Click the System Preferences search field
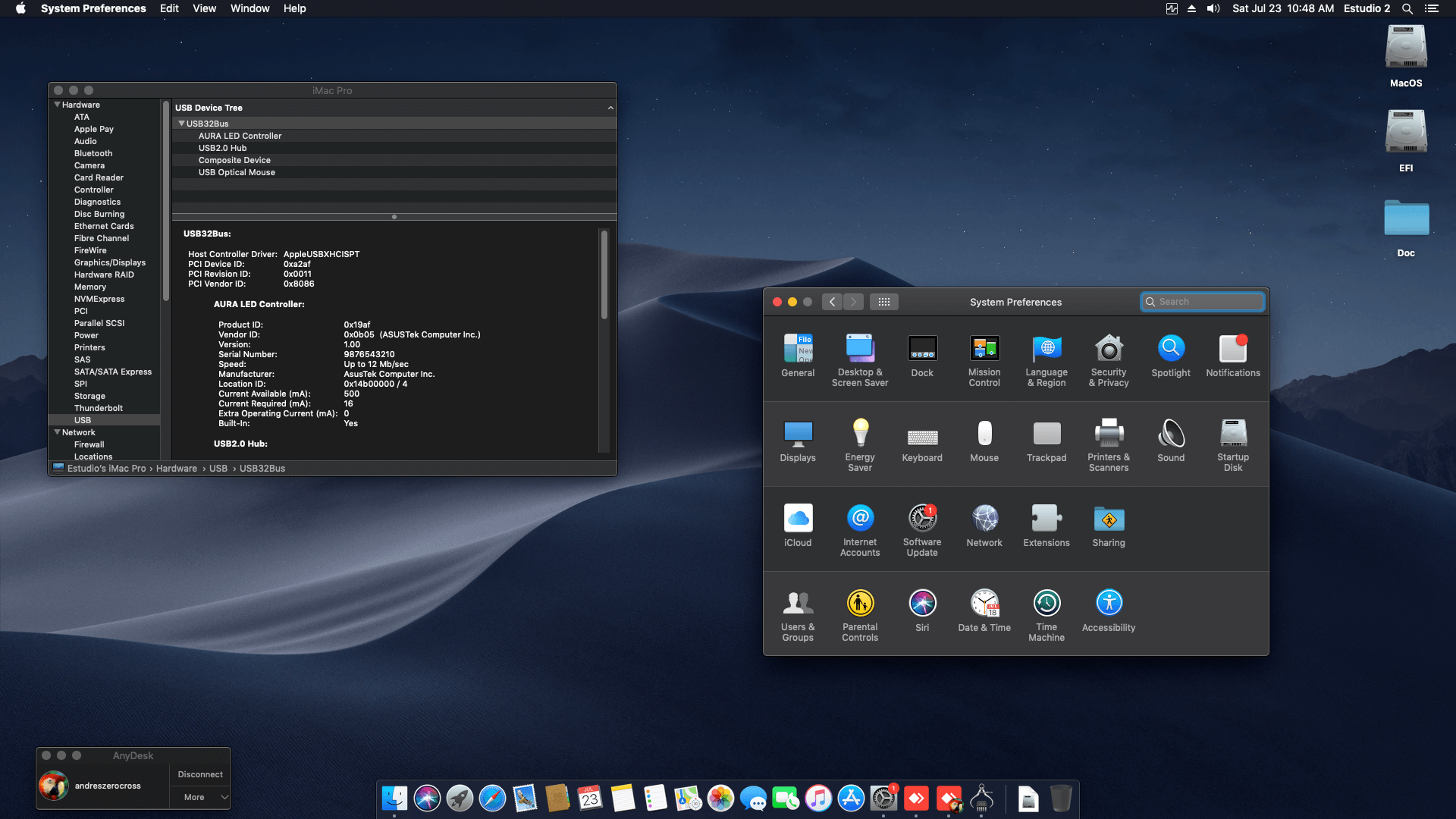1456x819 pixels. (x=1202, y=301)
